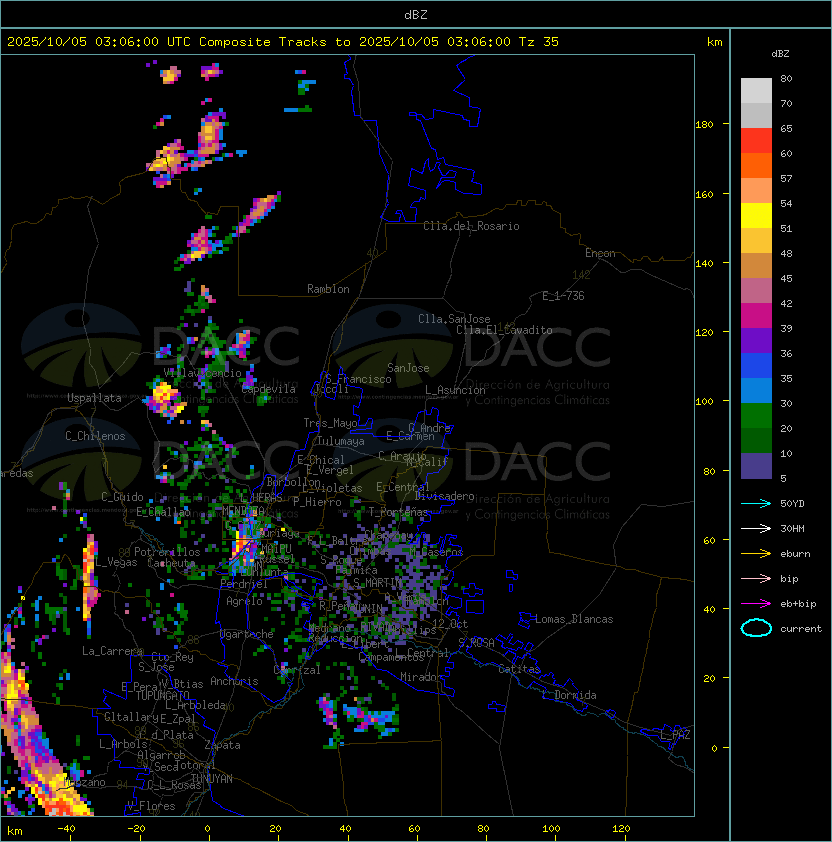Screen dimensions: 832x842
Task: Click the 'Clla.del_Rosario' map label
Action: 471,226
